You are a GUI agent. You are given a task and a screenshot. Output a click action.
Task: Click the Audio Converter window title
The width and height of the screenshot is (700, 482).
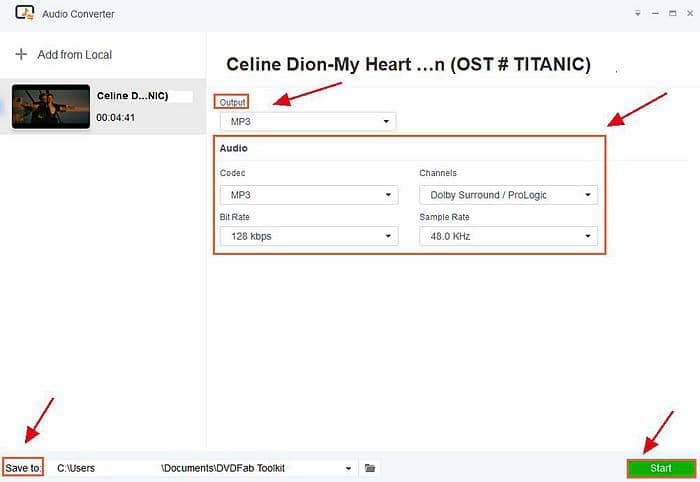(78, 14)
